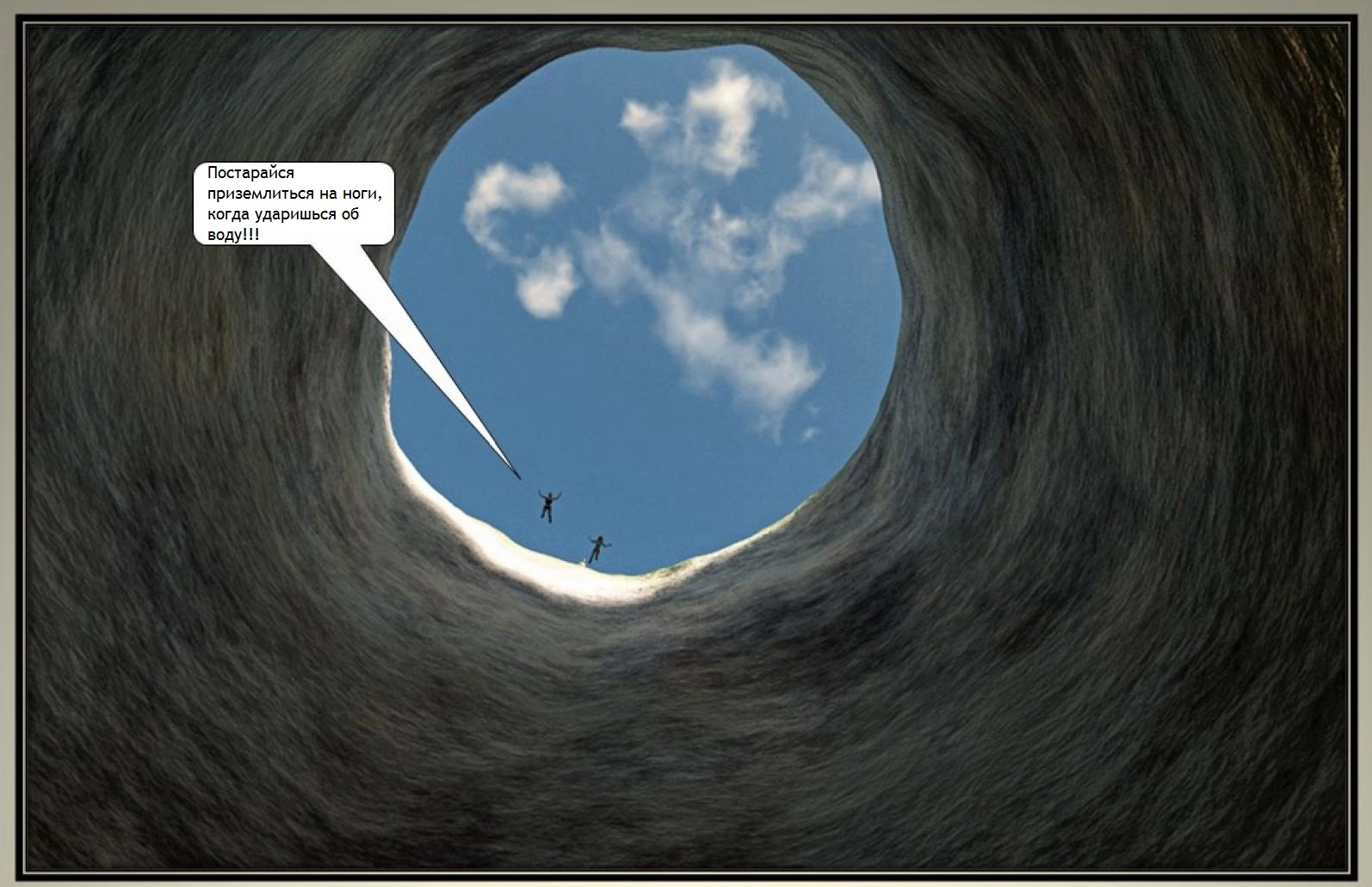Click "воду!!!" at the bubble's last line
Viewport: 1372px width, 887px height.
[232, 234]
